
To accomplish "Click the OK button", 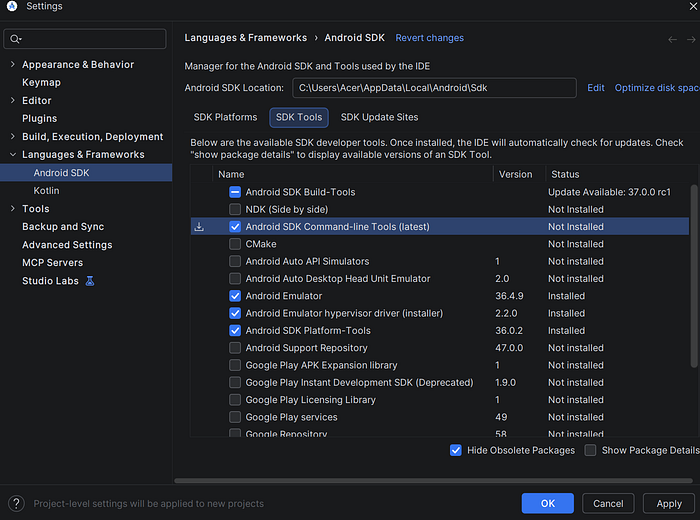I will pyautogui.click(x=548, y=503).
